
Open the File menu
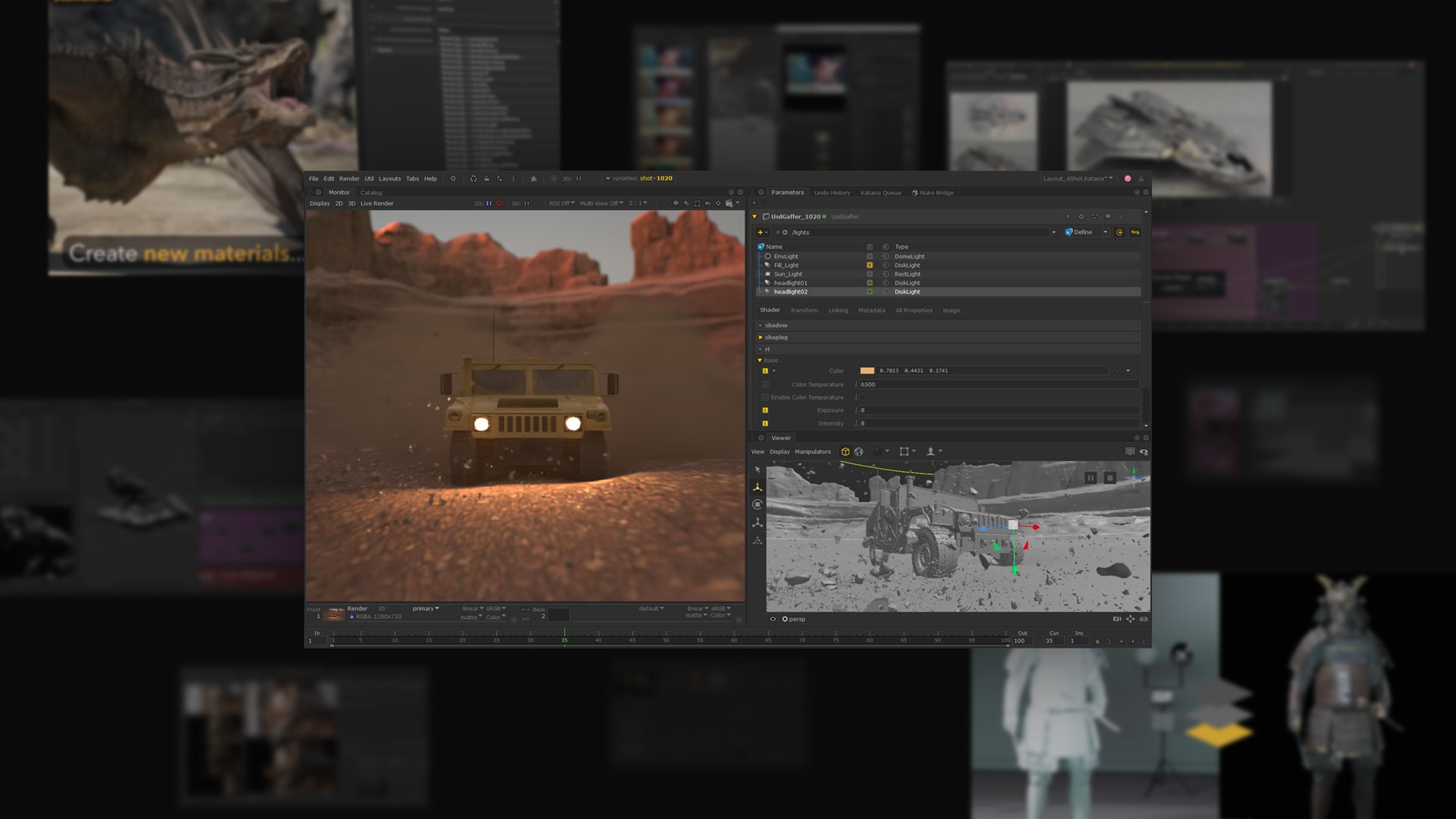click(x=313, y=179)
